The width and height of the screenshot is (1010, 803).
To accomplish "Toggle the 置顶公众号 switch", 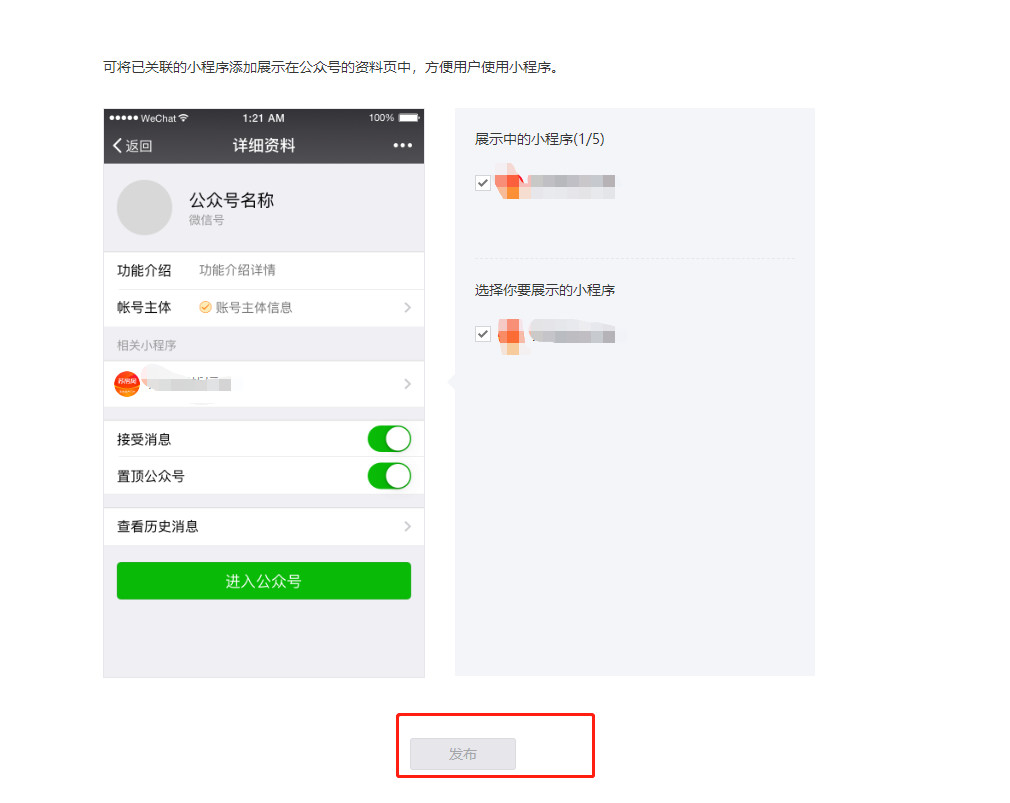I will (389, 477).
